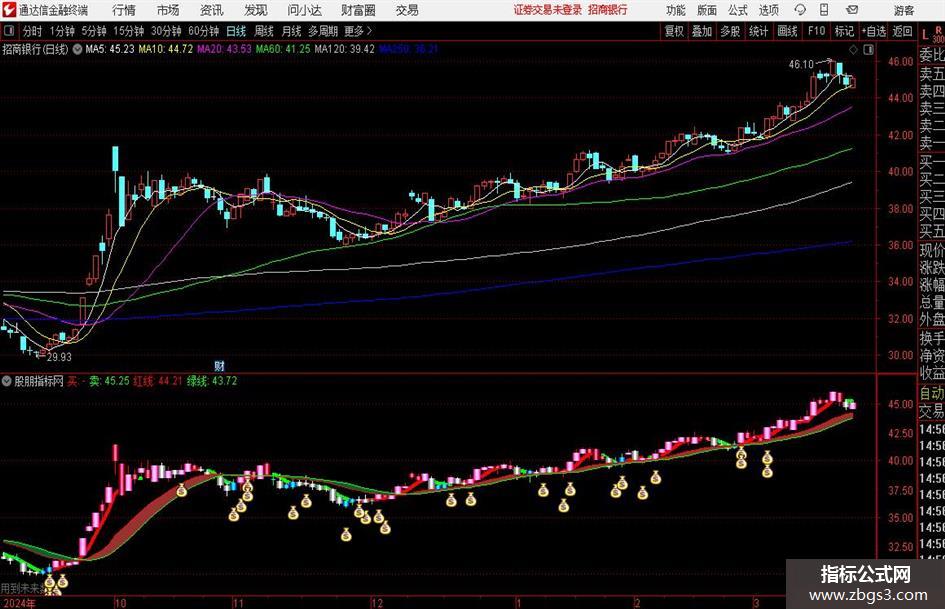945x609 pixels.
Task: Click the 证券交易未登录 login link
Action: [548, 10]
